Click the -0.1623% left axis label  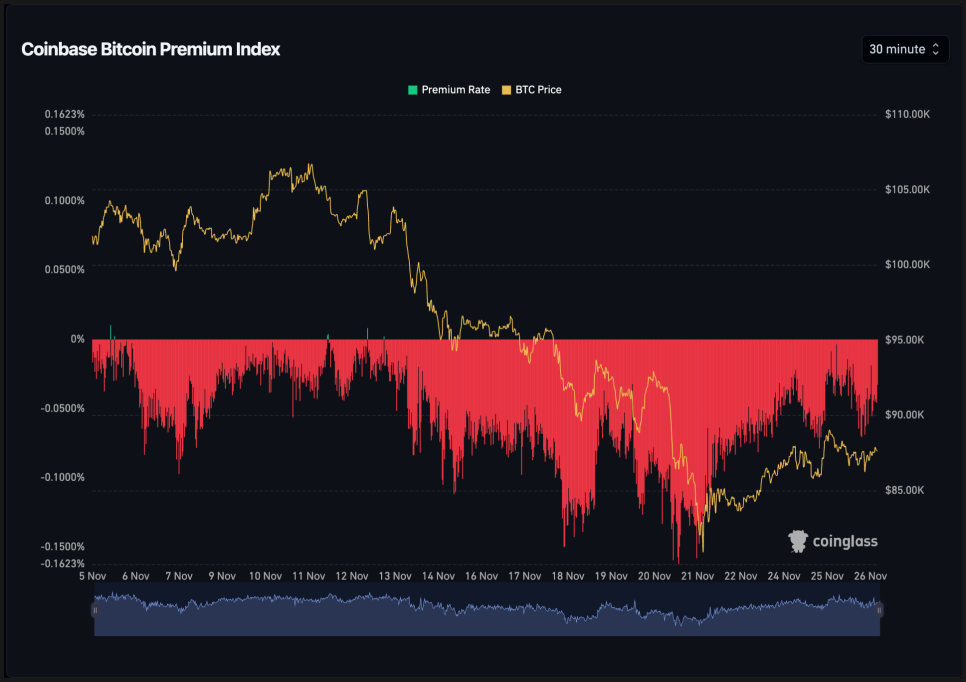(64, 562)
